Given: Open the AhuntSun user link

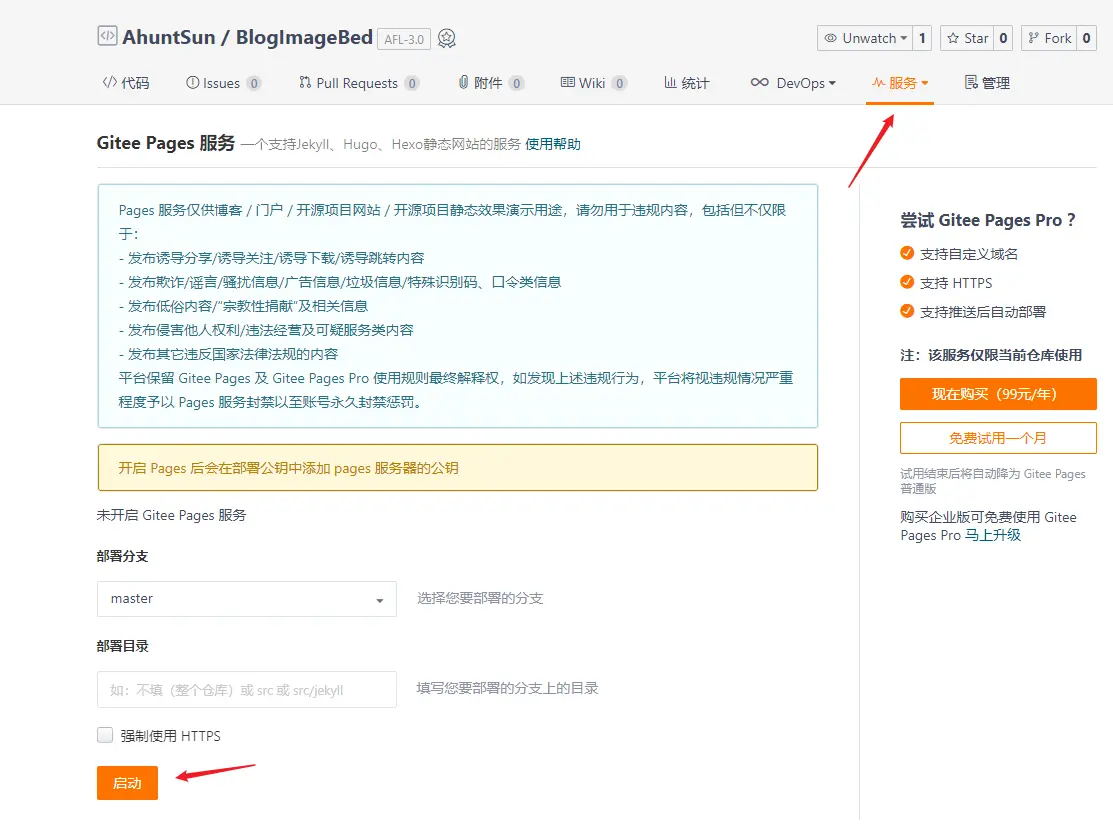Looking at the screenshot, I should [169, 37].
